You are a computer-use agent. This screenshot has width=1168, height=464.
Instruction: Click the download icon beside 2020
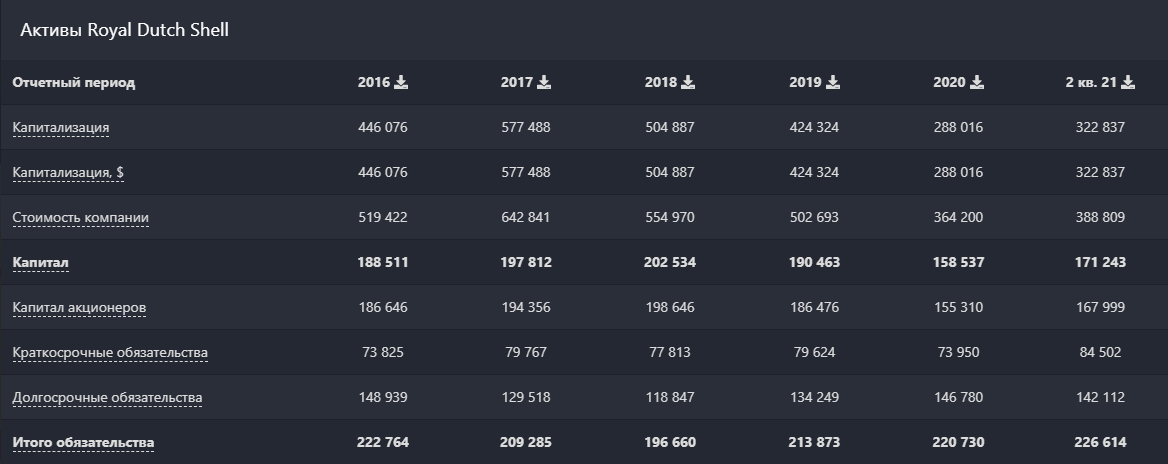point(976,82)
